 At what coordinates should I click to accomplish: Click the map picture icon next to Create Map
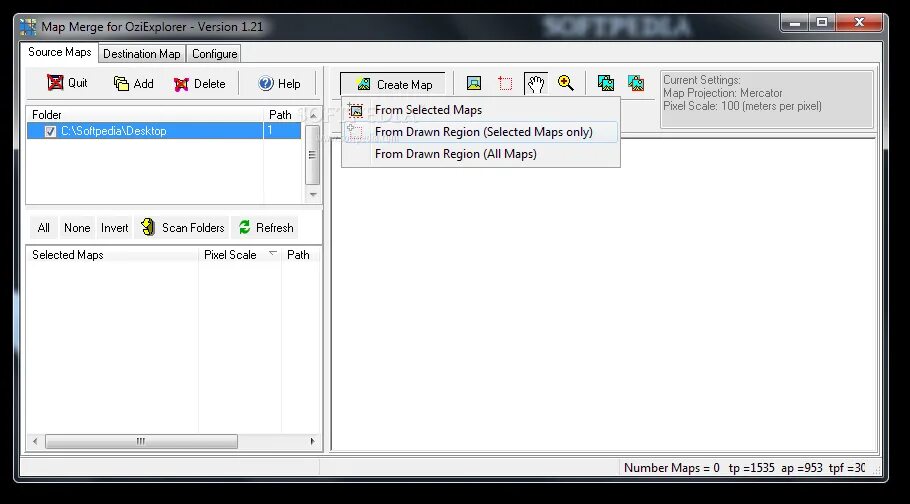pos(474,83)
